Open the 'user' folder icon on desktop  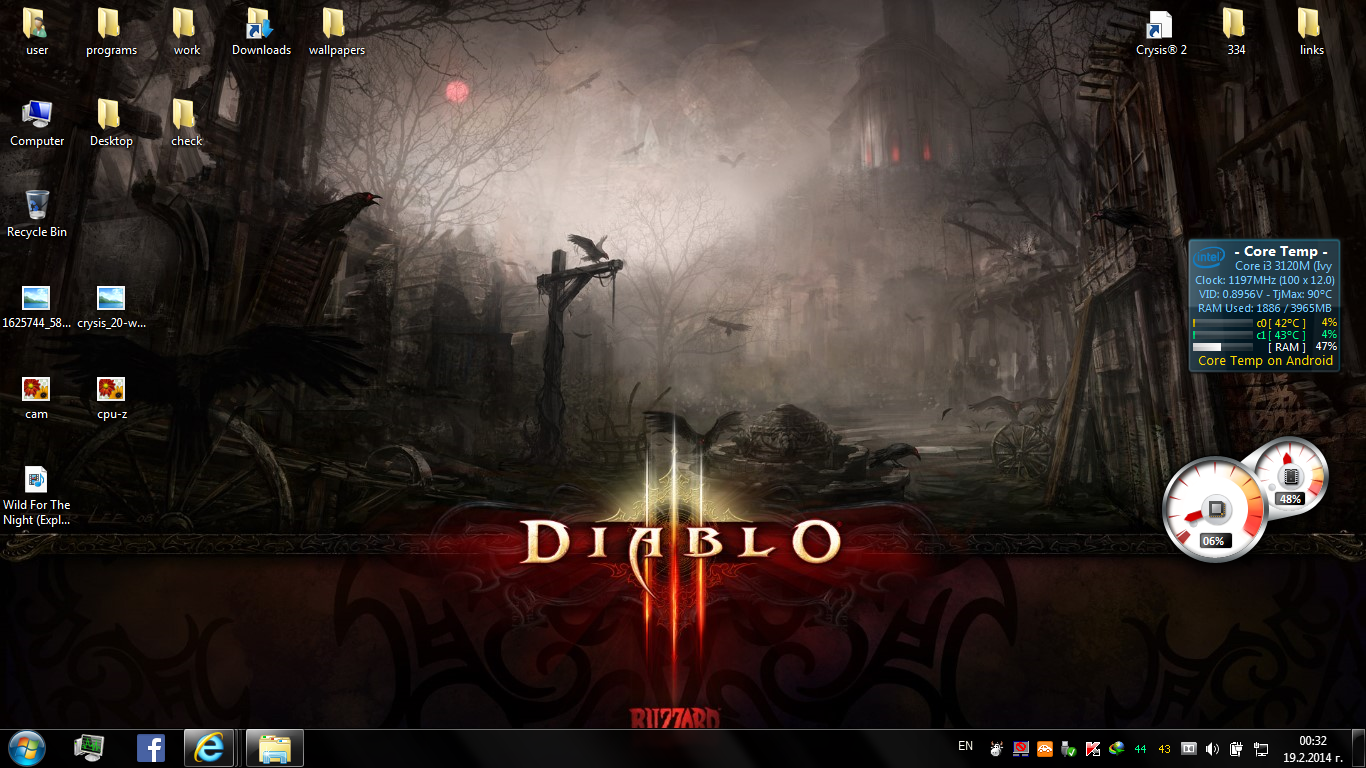(37, 31)
